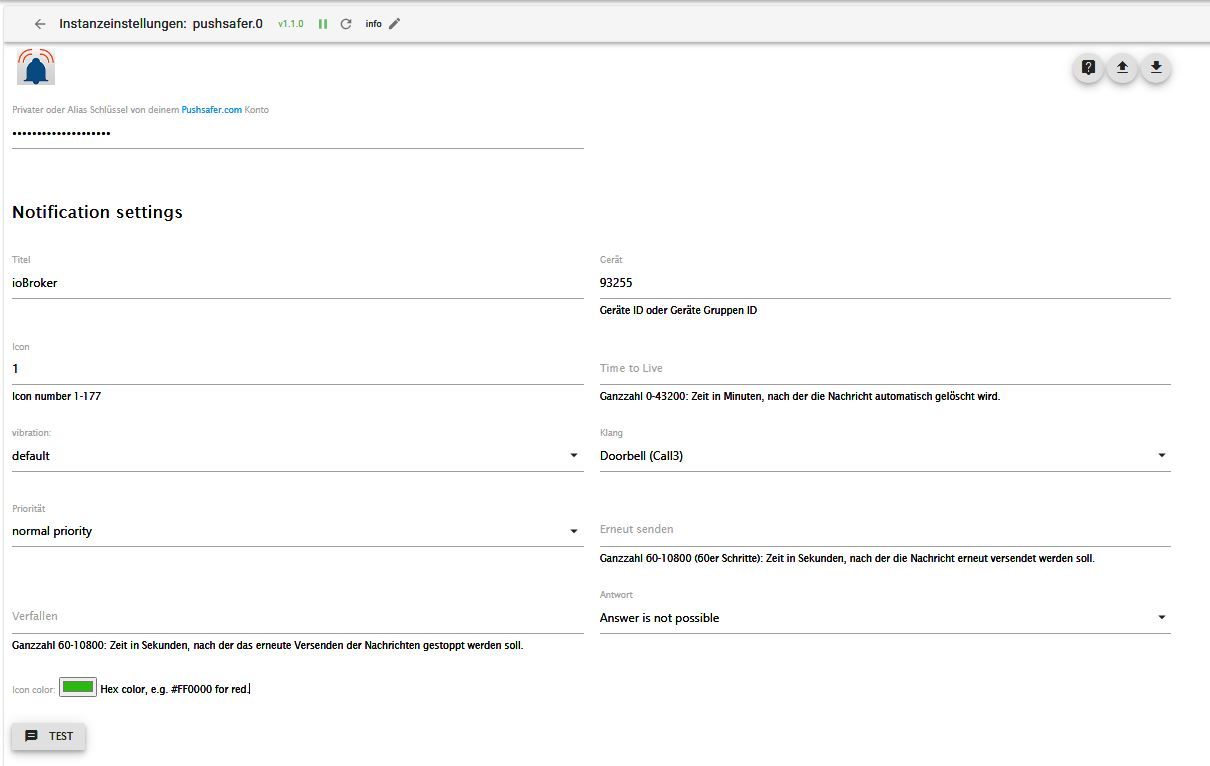1210x766 pixels.
Task: Click the private key password field
Action: [297, 134]
